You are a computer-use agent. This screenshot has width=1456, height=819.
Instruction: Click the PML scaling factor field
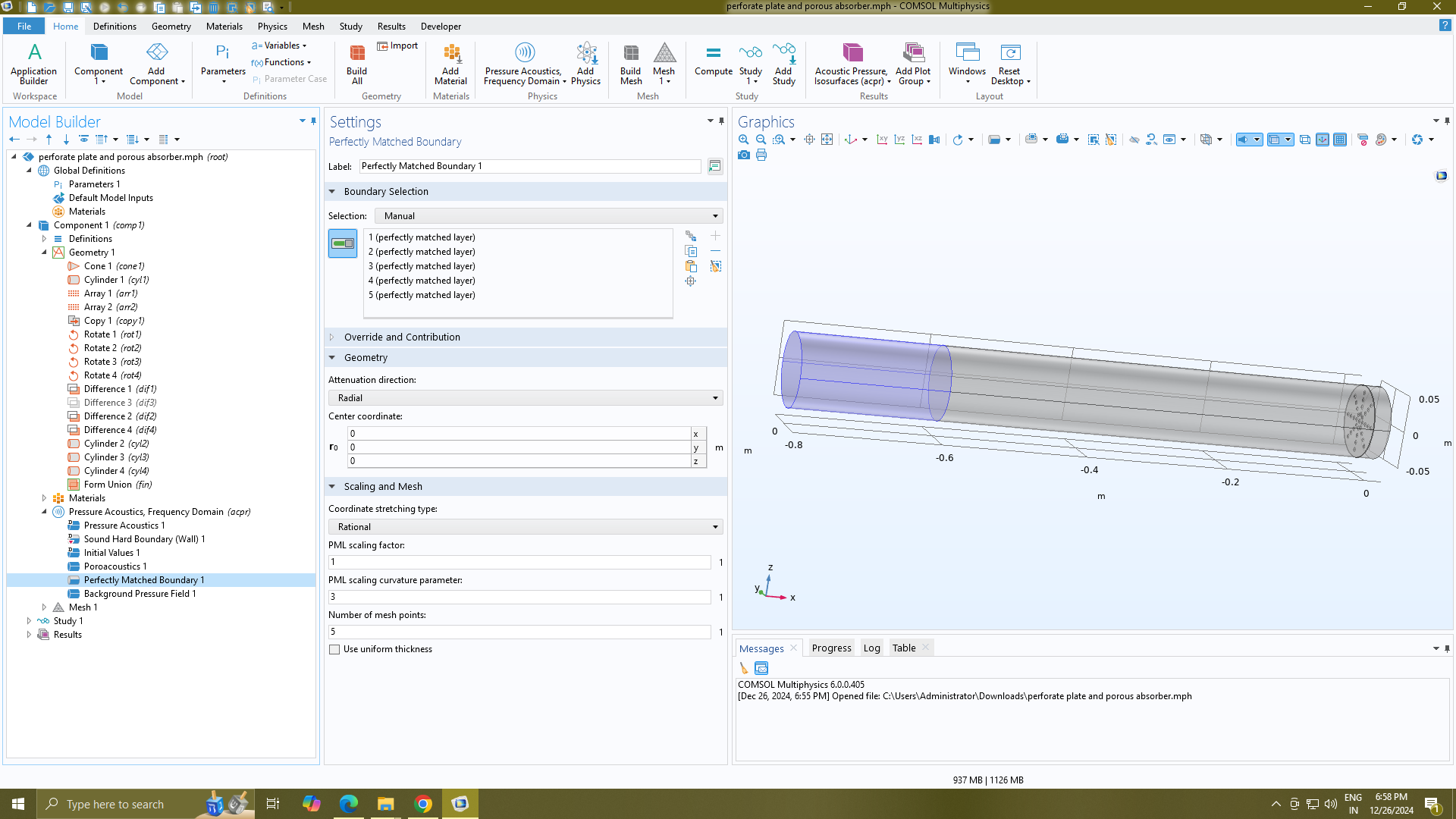[x=519, y=563]
